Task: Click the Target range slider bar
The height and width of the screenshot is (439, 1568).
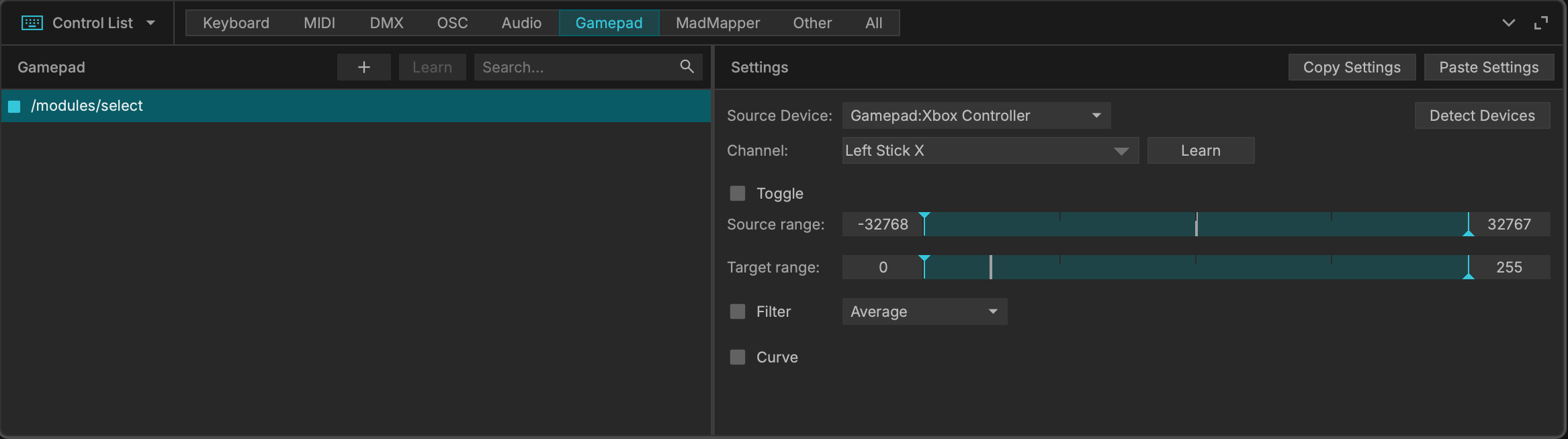Action: click(1196, 267)
